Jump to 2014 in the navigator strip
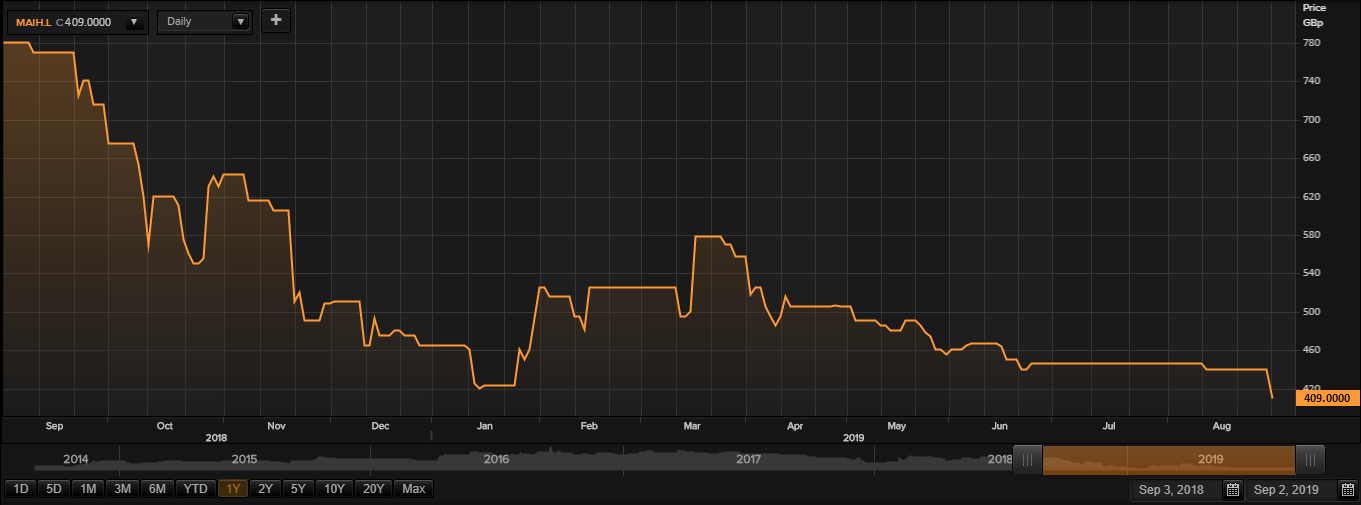 [76, 459]
